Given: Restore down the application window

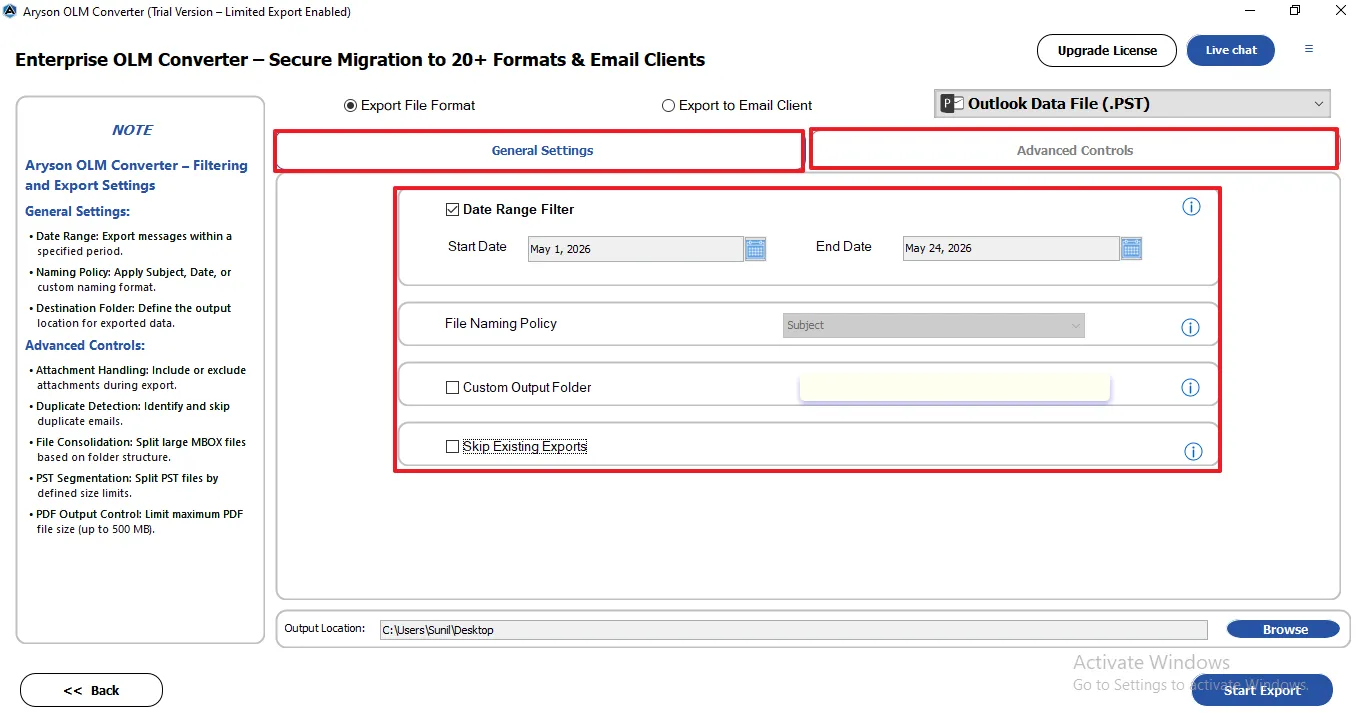Looking at the screenshot, I should [x=1295, y=11].
